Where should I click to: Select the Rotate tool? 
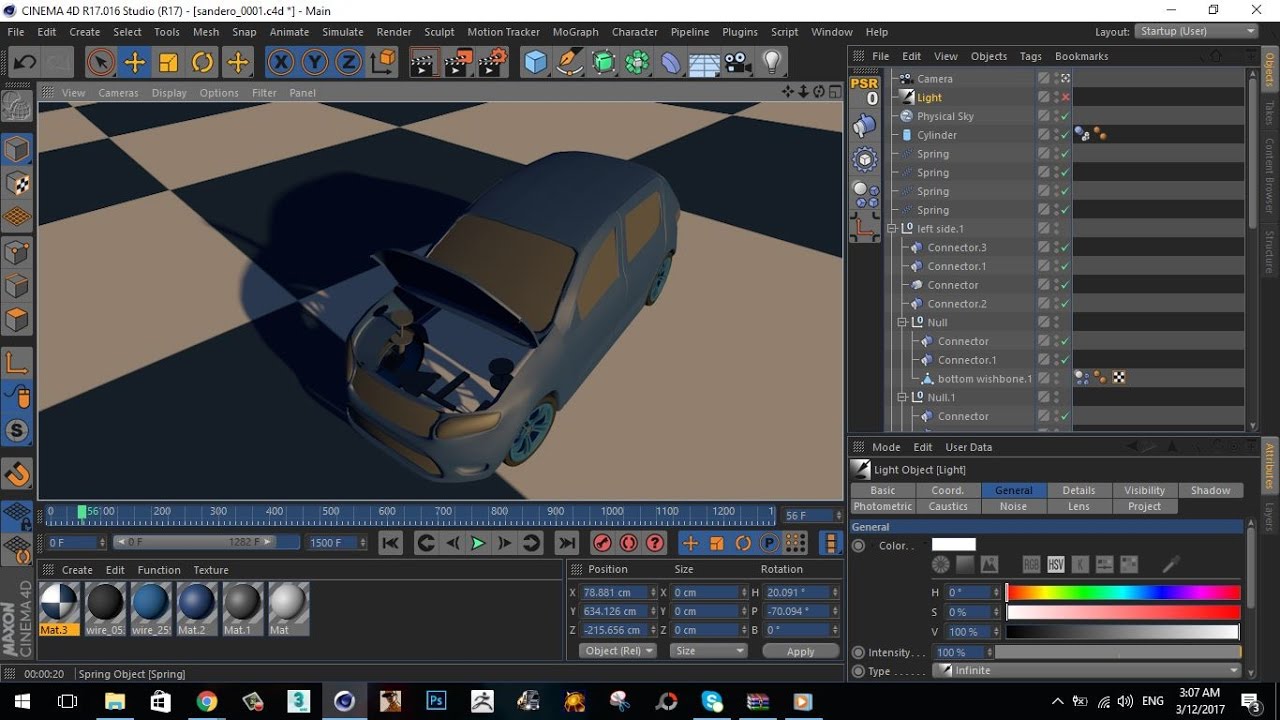(x=202, y=63)
